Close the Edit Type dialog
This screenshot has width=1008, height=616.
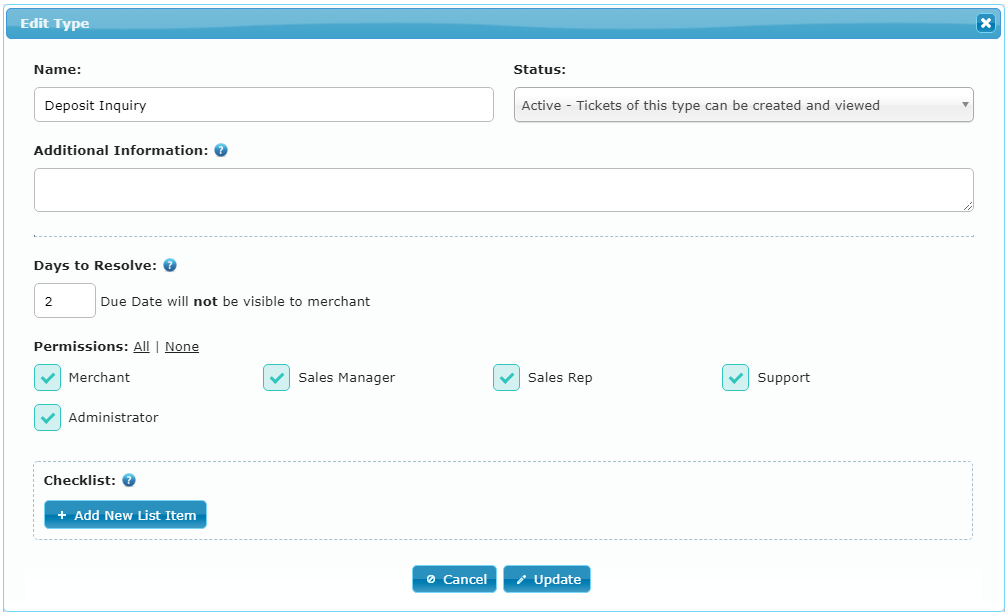tap(985, 23)
